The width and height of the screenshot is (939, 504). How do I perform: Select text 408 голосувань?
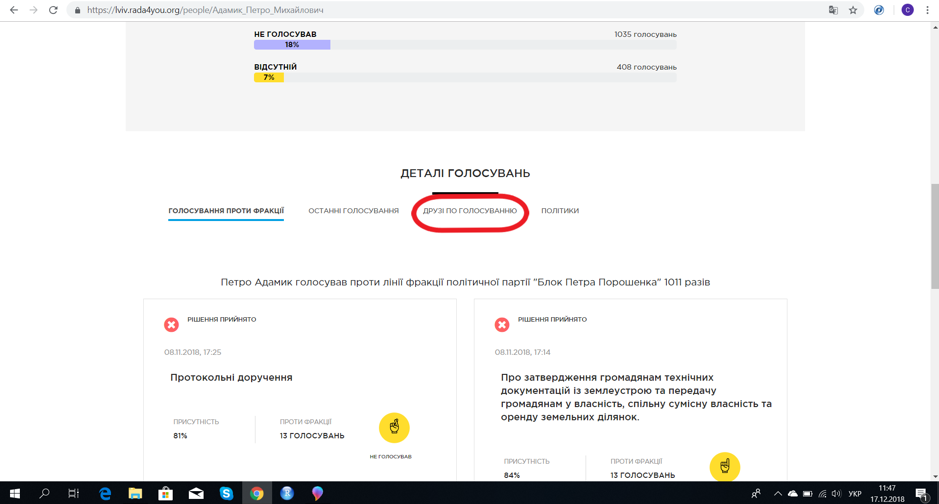(646, 67)
